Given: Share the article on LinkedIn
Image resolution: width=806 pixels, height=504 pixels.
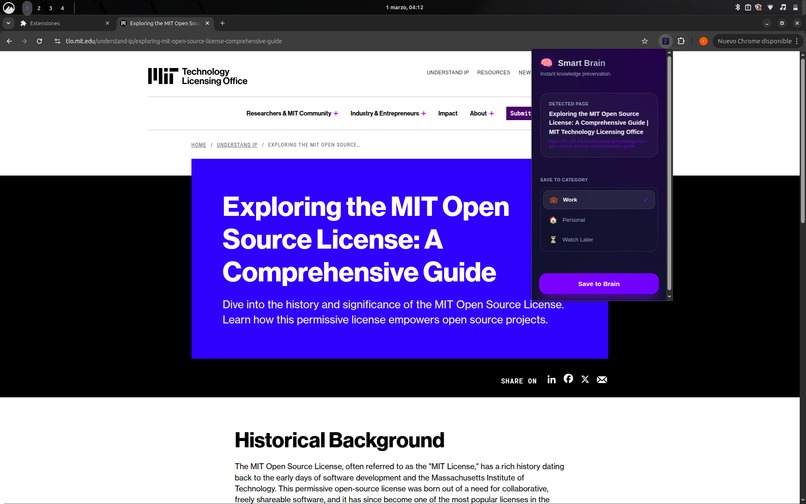Looking at the screenshot, I should coord(551,380).
